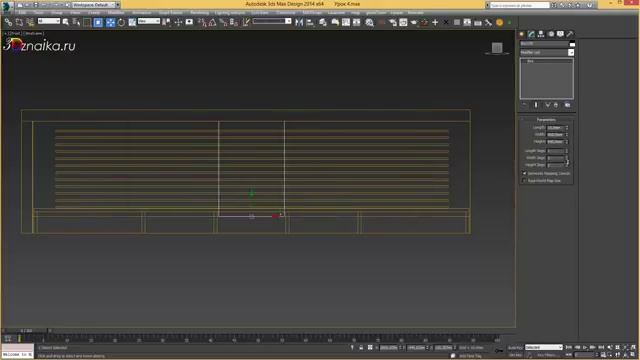Toggle Pin Stack under modifier stack
The width and height of the screenshot is (640, 360).
(524, 105)
